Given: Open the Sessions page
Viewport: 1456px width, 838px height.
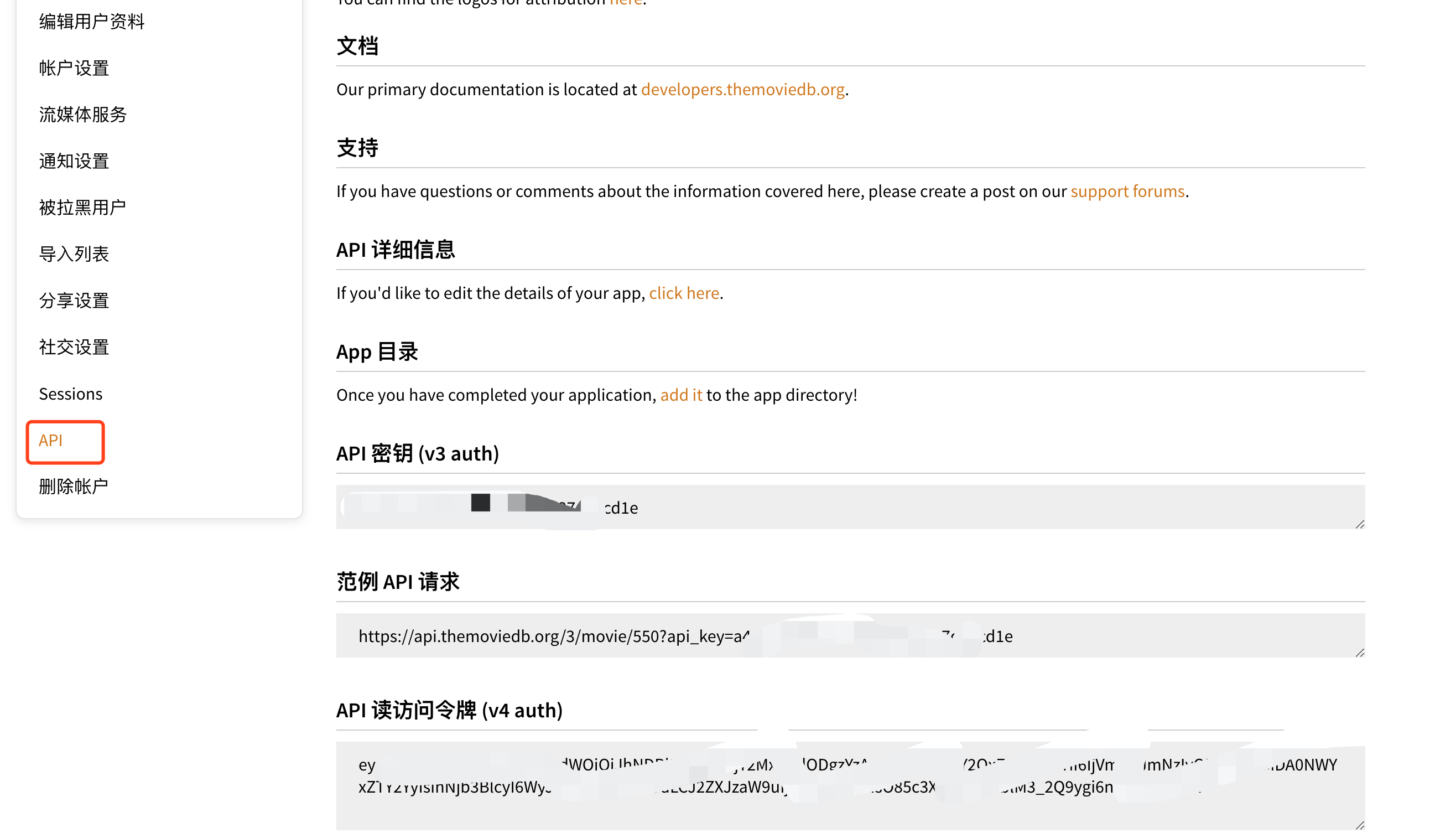Looking at the screenshot, I should pos(71,394).
